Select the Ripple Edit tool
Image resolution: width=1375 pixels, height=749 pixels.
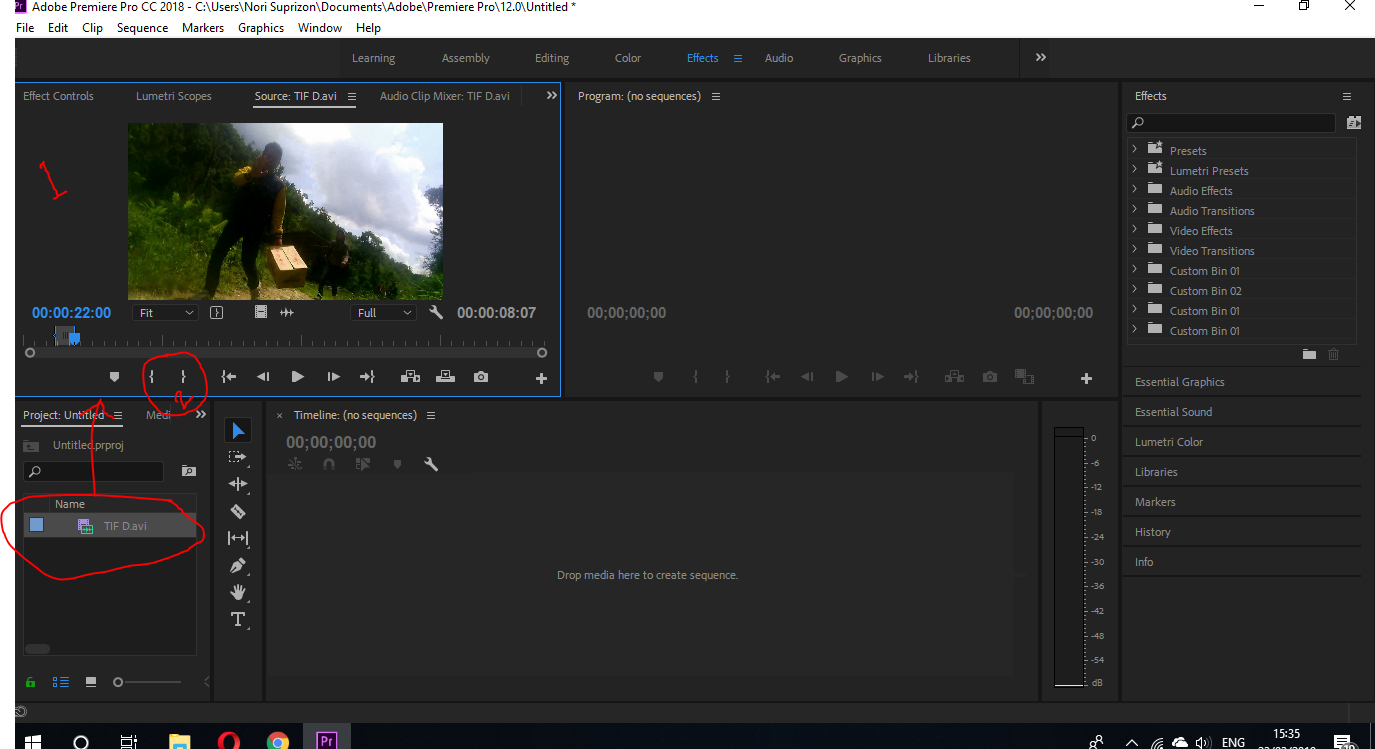pyautogui.click(x=238, y=484)
